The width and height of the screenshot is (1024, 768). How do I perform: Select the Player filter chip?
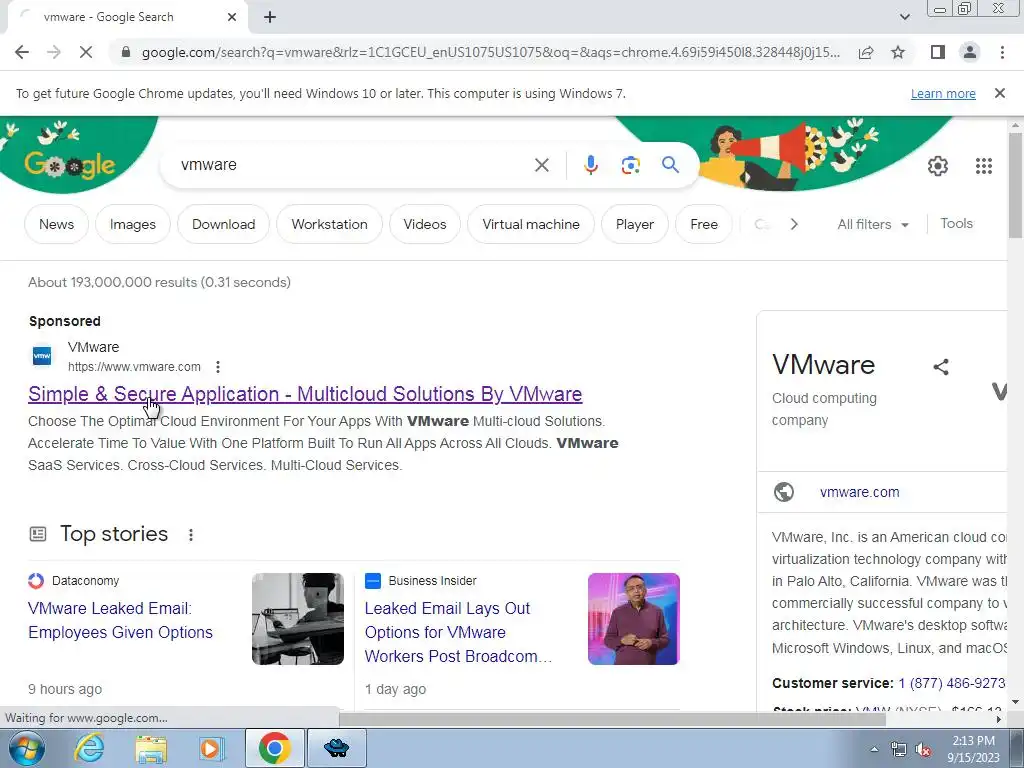[634, 225]
